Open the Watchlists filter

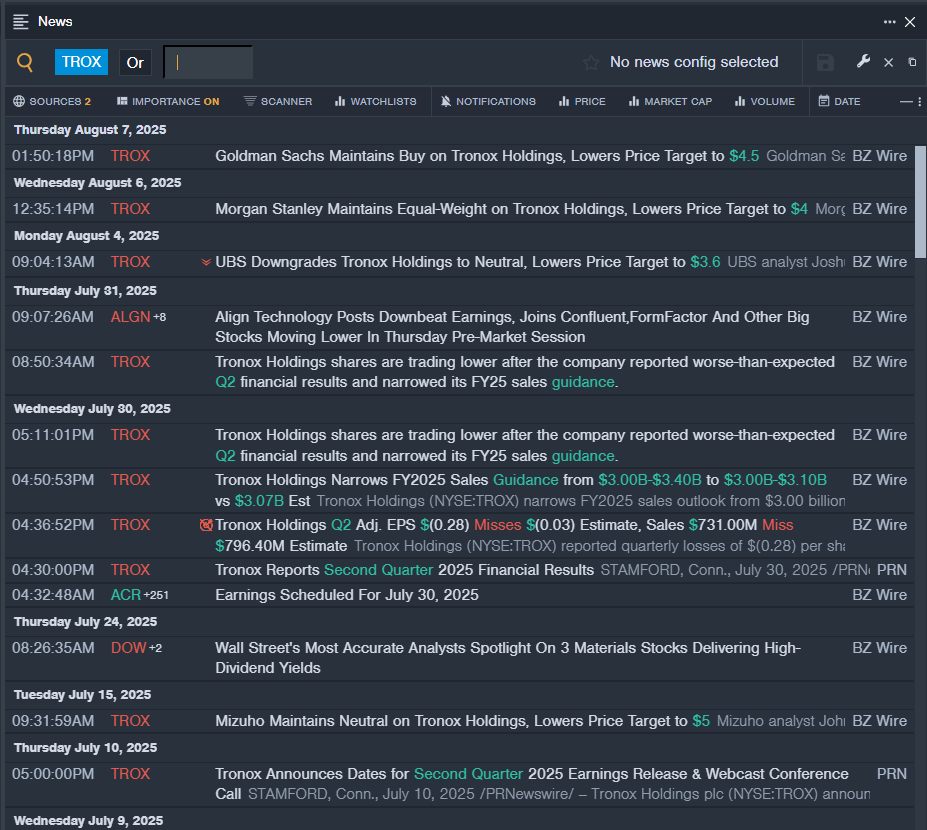(x=375, y=102)
